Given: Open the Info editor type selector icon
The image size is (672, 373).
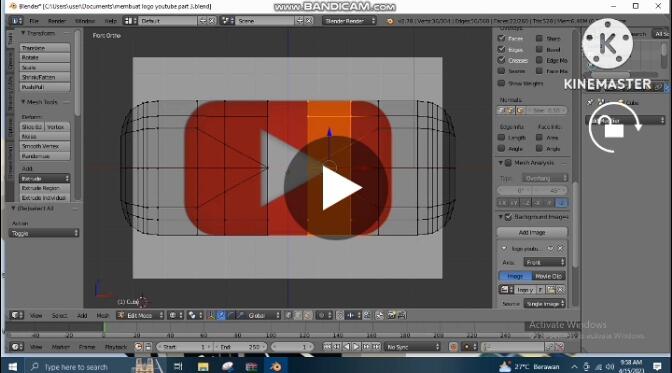Looking at the screenshot, I should pos(16,21).
